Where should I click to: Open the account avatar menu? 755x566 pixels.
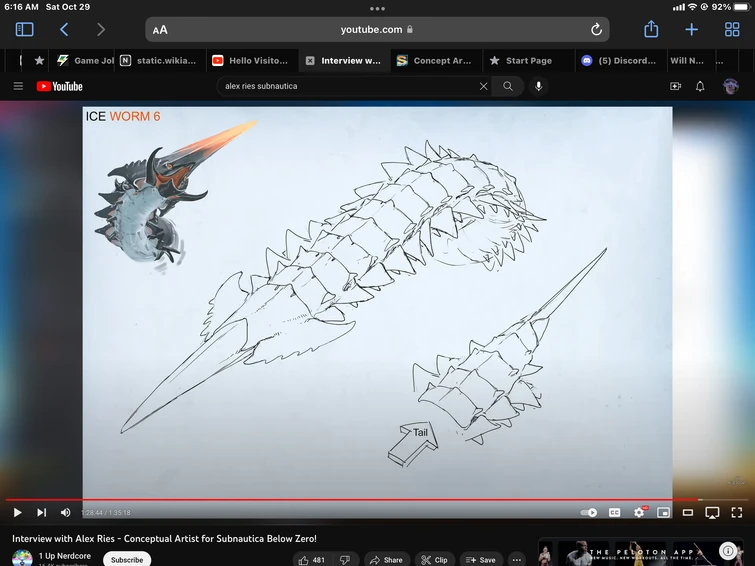pyautogui.click(x=730, y=86)
